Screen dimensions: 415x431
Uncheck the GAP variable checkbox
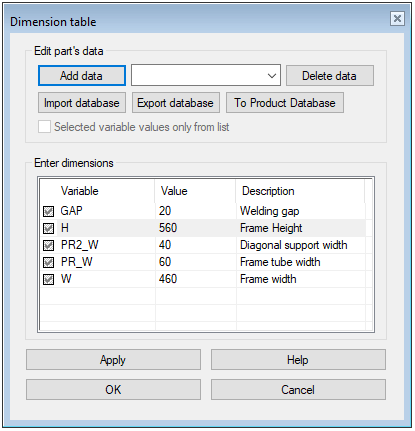click(x=49, y=211)
